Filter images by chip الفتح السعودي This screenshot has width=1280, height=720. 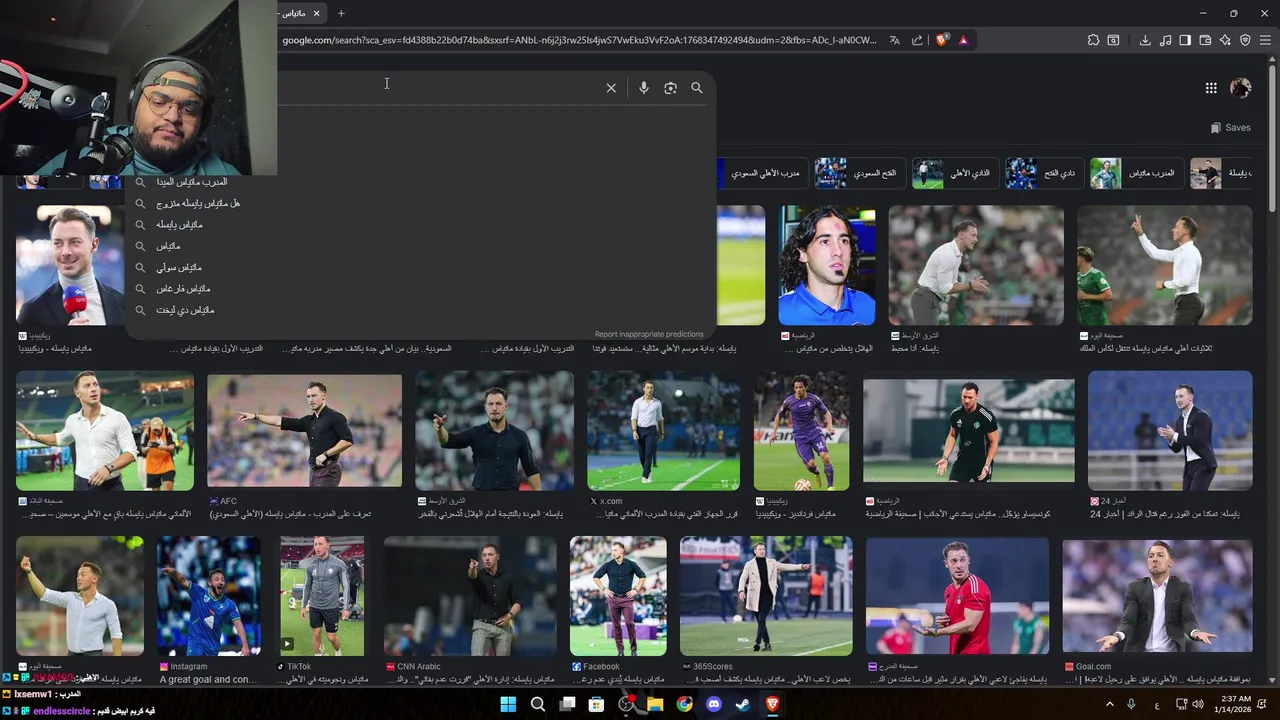pyautogui.click(x=859, y=173)
